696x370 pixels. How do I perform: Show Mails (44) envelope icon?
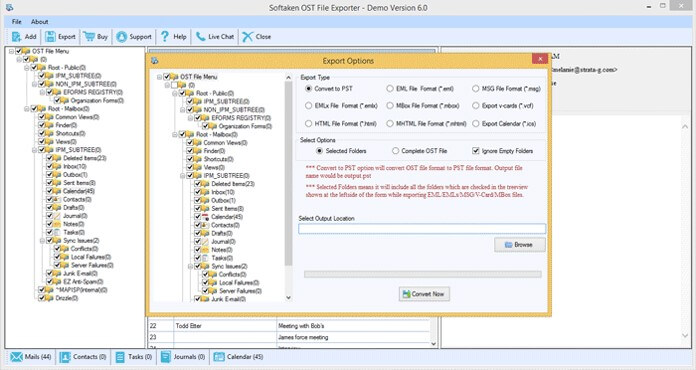pos(16,357)
